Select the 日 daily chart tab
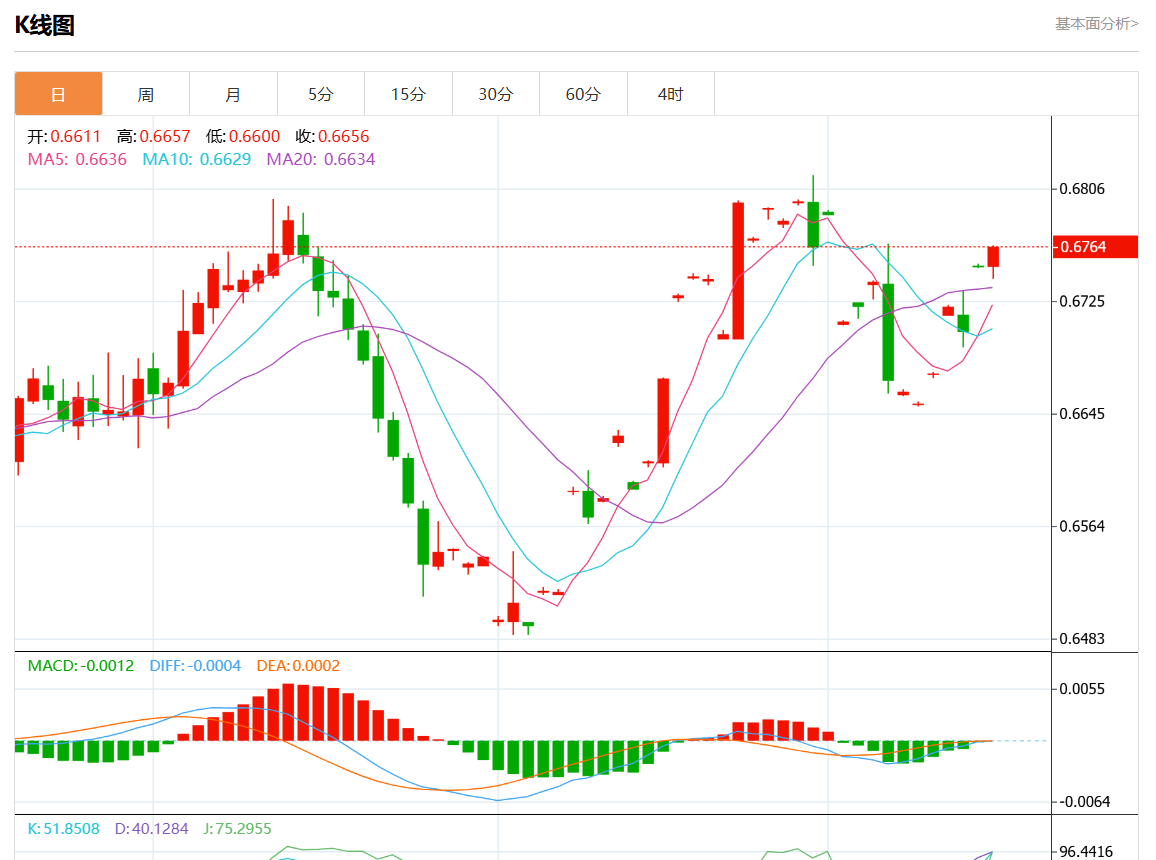The height and width of the screenshot is (860, 1156). click(x=58, y=94)
